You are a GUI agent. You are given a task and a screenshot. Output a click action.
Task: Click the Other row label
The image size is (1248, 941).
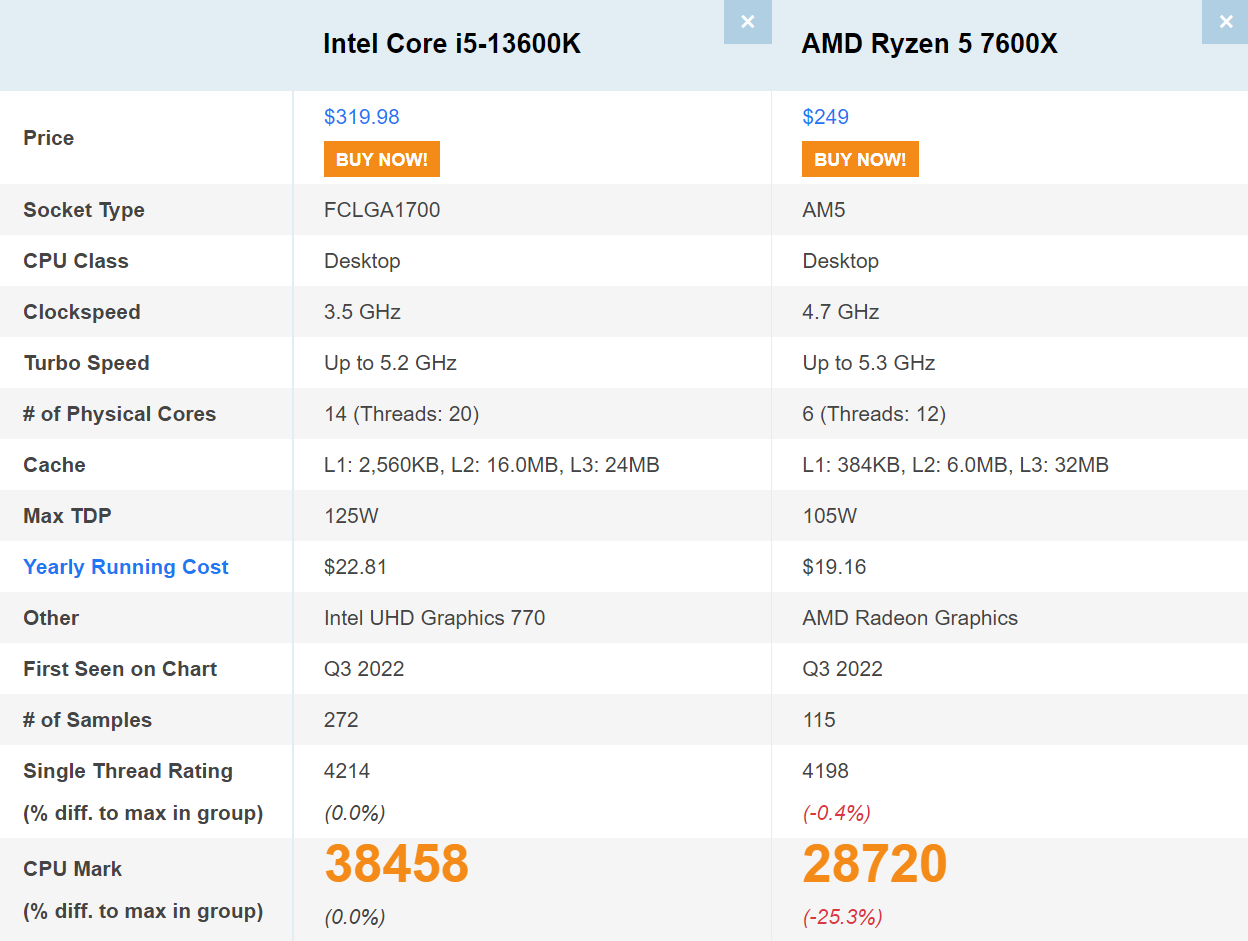(51, 618)
